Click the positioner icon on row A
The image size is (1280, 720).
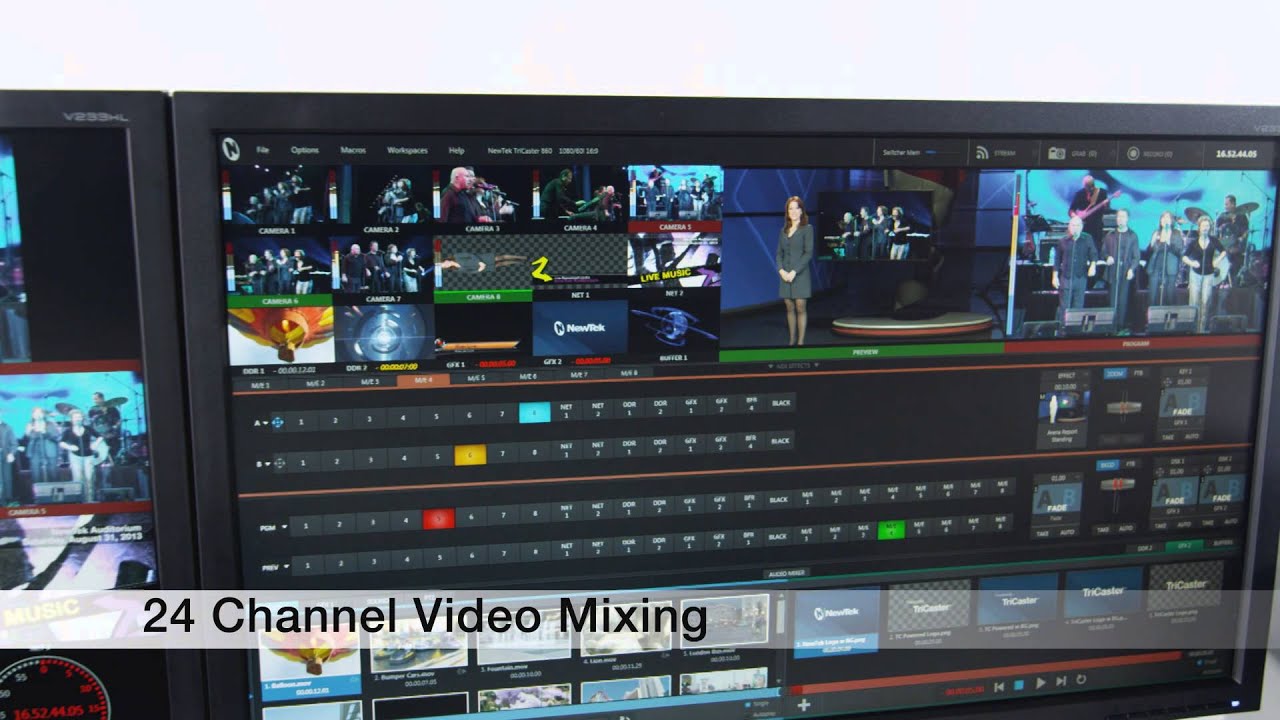277,423
